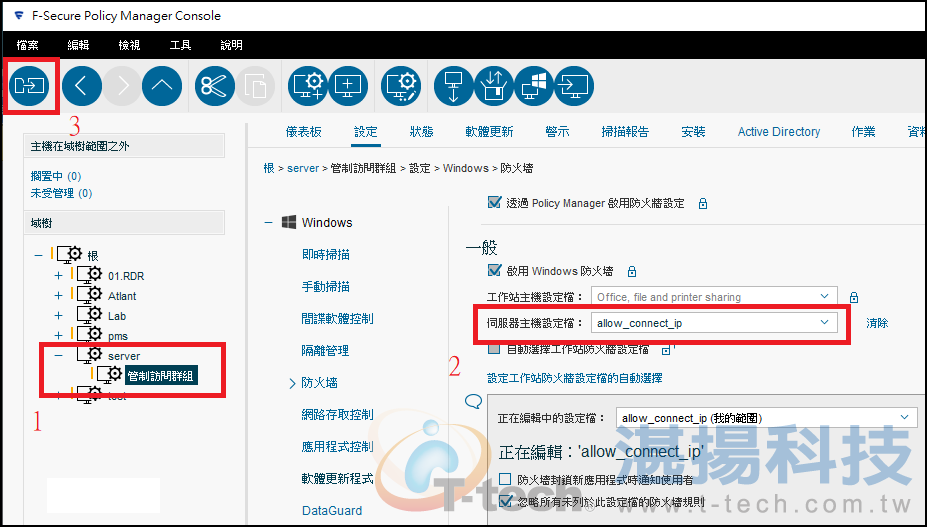The image size is (927, 527).
Task: Toggle 透過 Policy Manager 啟用防火牆設定 checkbox
Action: (x=494, y=202)
